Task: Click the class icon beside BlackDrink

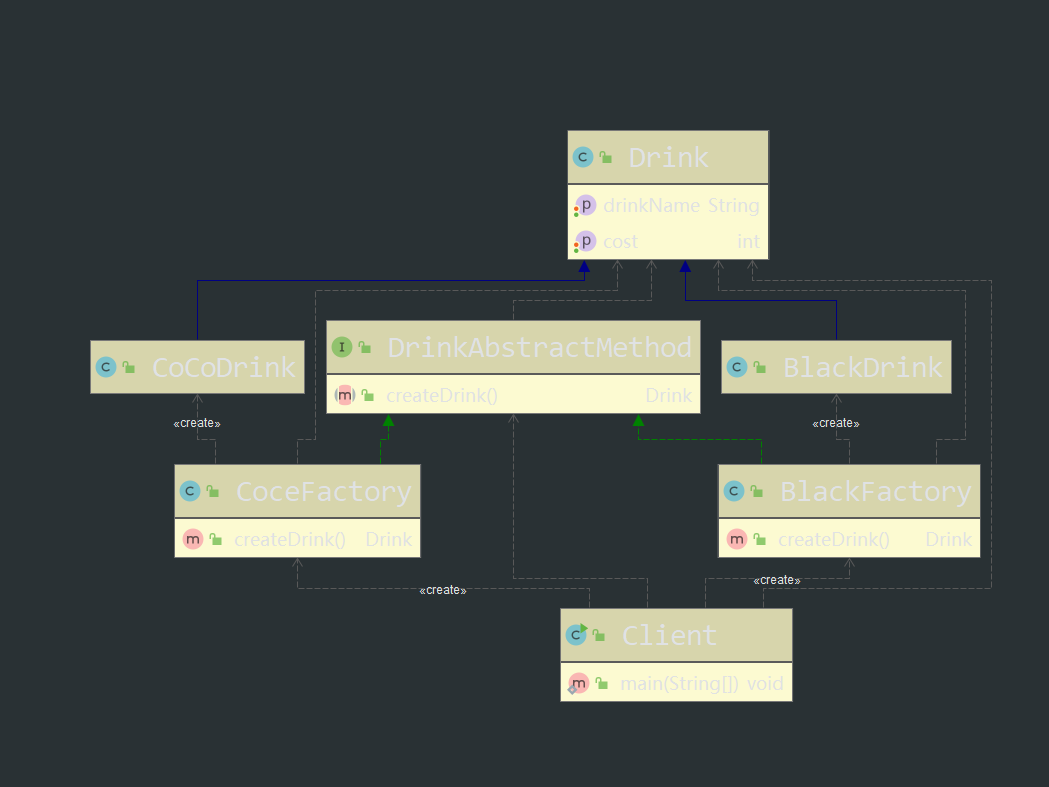Action: click(737, 367)
